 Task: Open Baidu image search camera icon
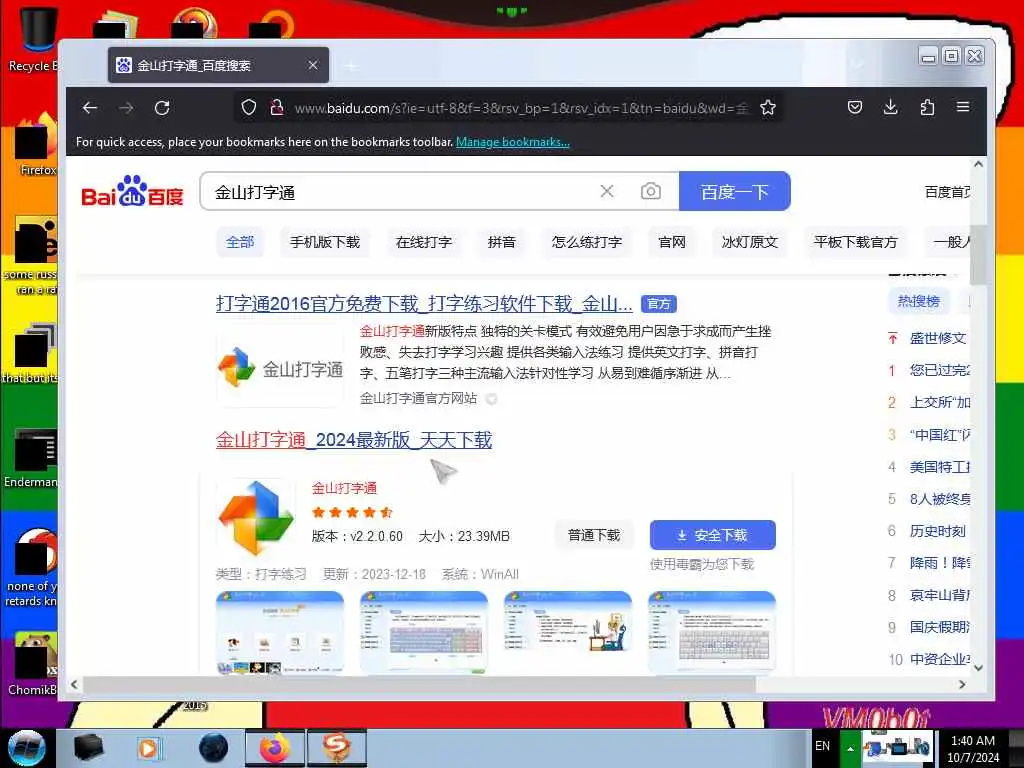(650, 191)
